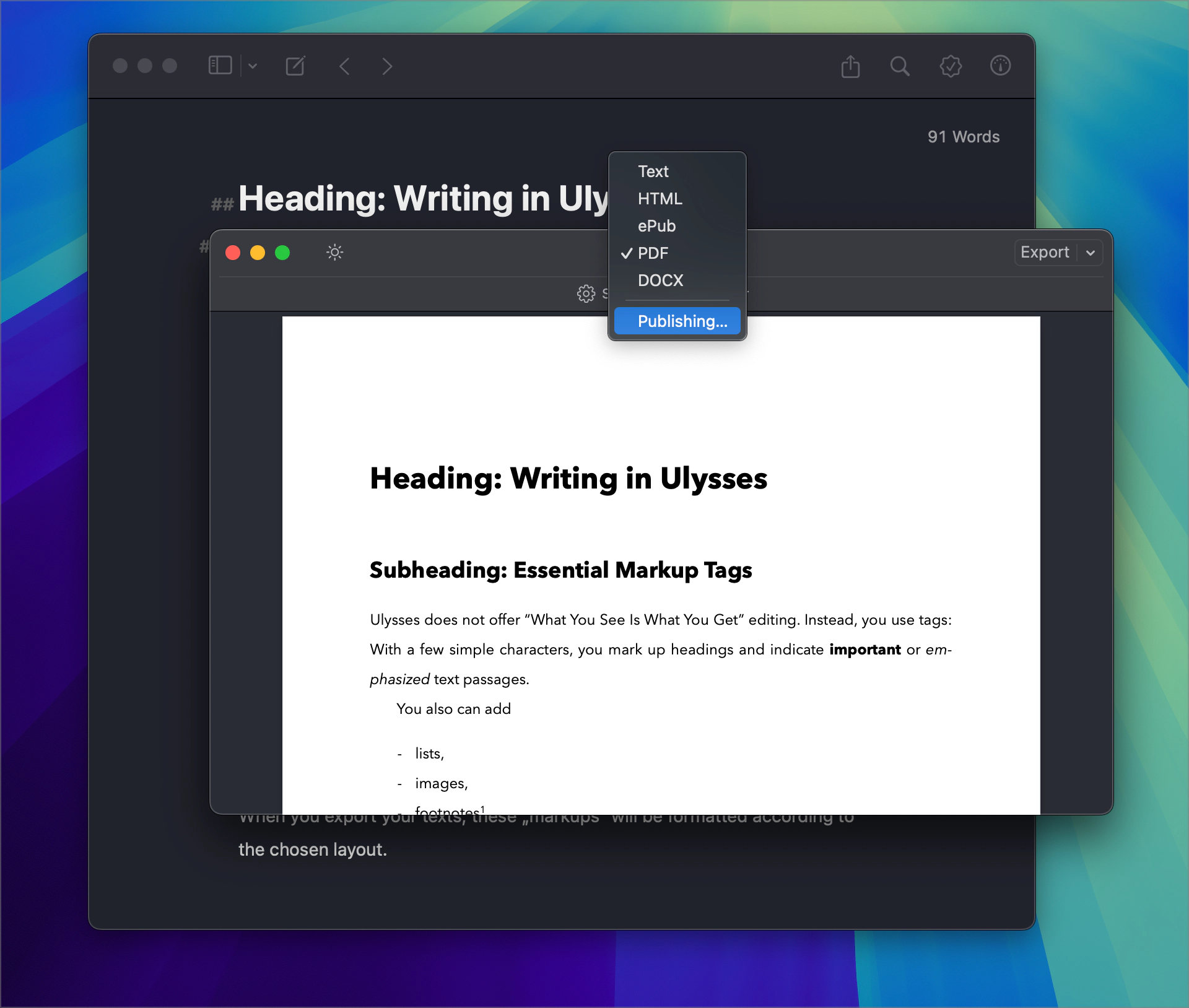This screenshot has width=1189, height=1008.
Task: Select the checked PDF format option
Action: point(653,253)
